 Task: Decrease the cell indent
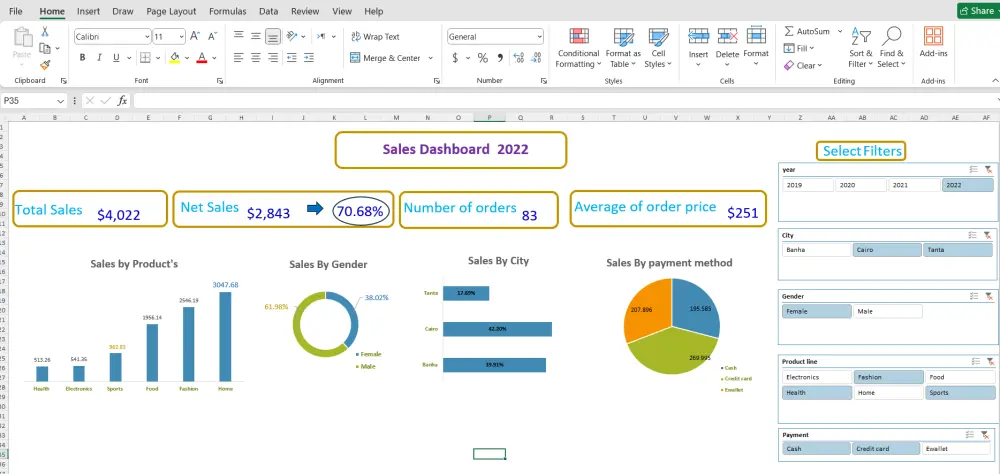[x=291, y=58]
